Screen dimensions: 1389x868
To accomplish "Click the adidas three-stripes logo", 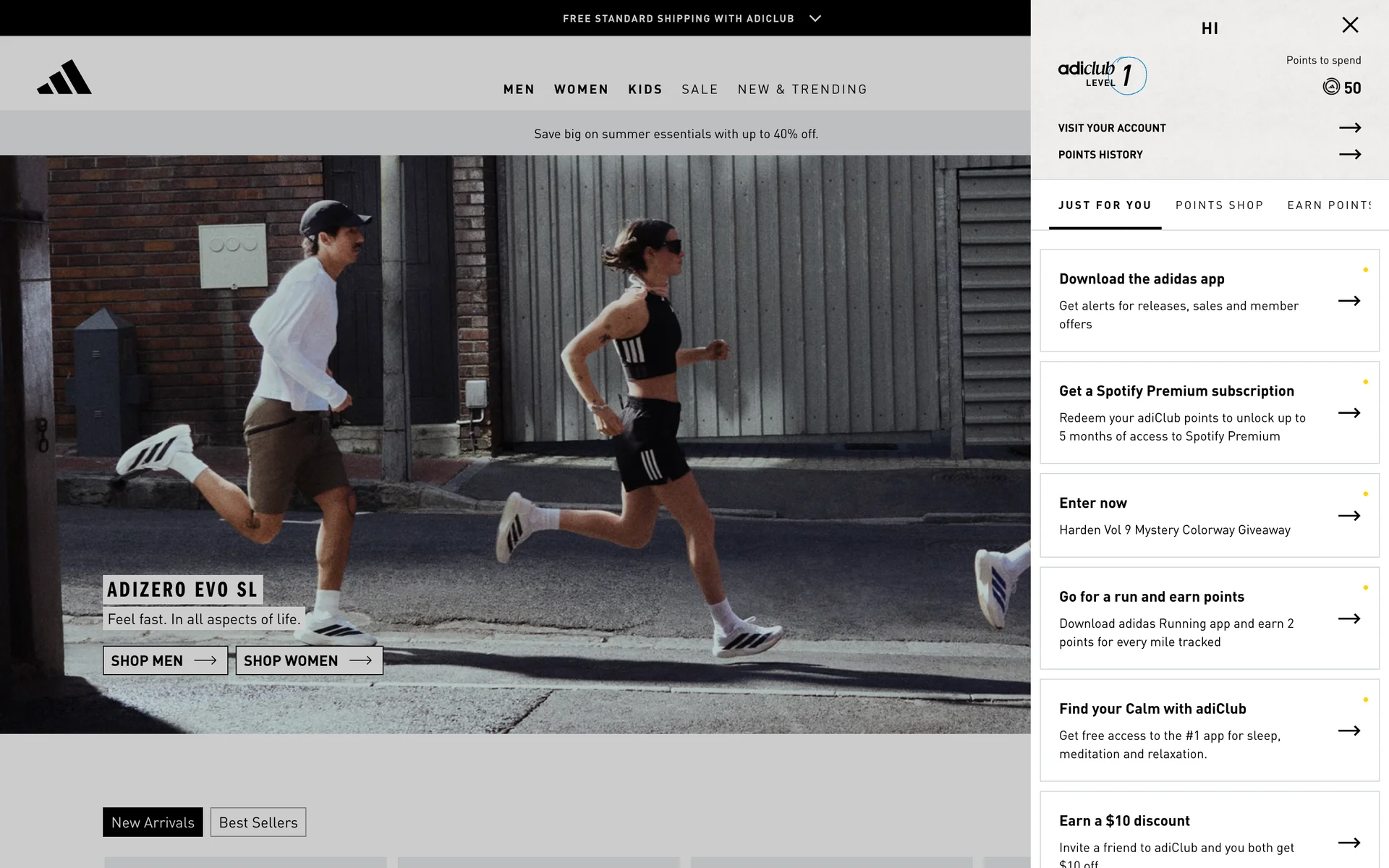I will coord(64,77).
